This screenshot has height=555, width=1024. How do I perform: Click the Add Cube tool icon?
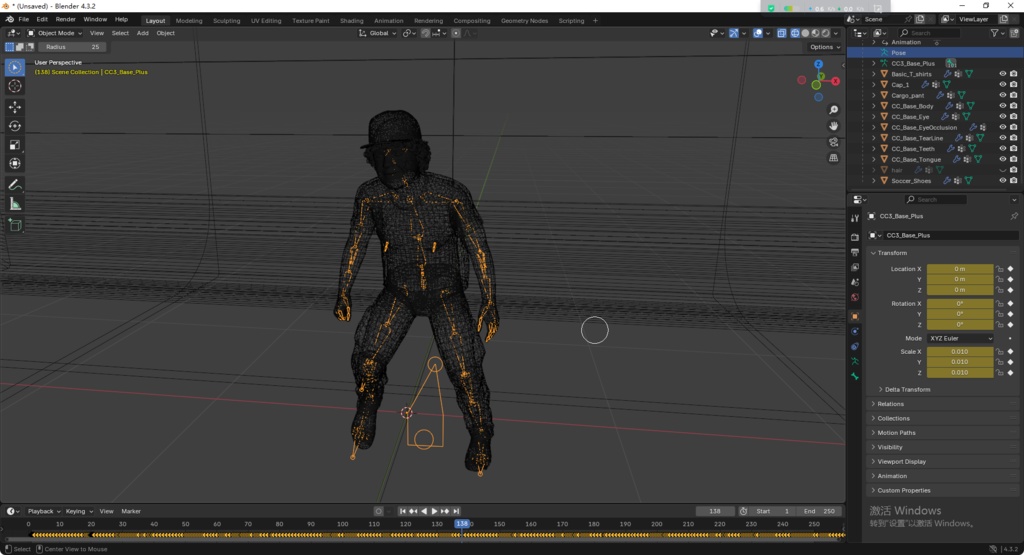click(x=15, y=225)
